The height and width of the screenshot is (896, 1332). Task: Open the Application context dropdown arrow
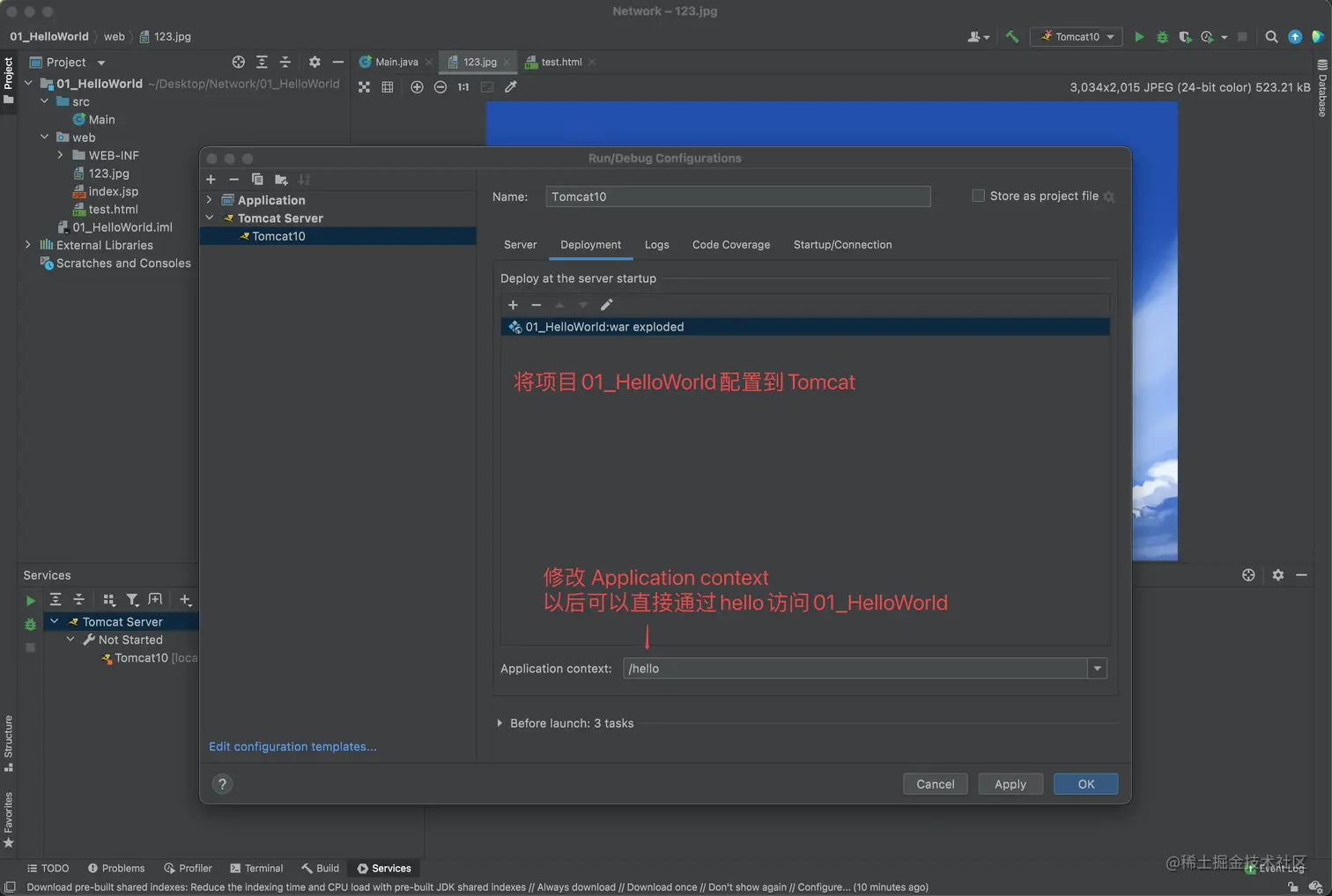1097,669
